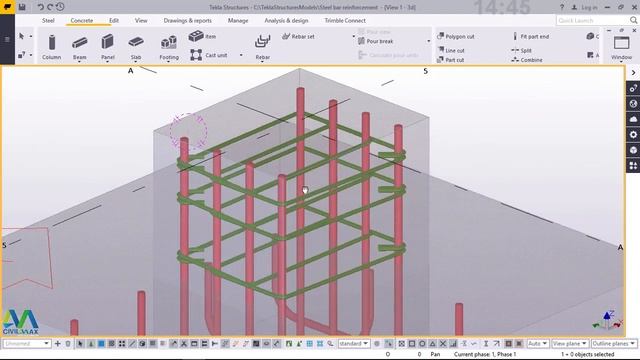This screenshot has width=640, height=360.
Task: Click 'Current phase: 1, Phase 1' status text
Action: tap(485, 354)
